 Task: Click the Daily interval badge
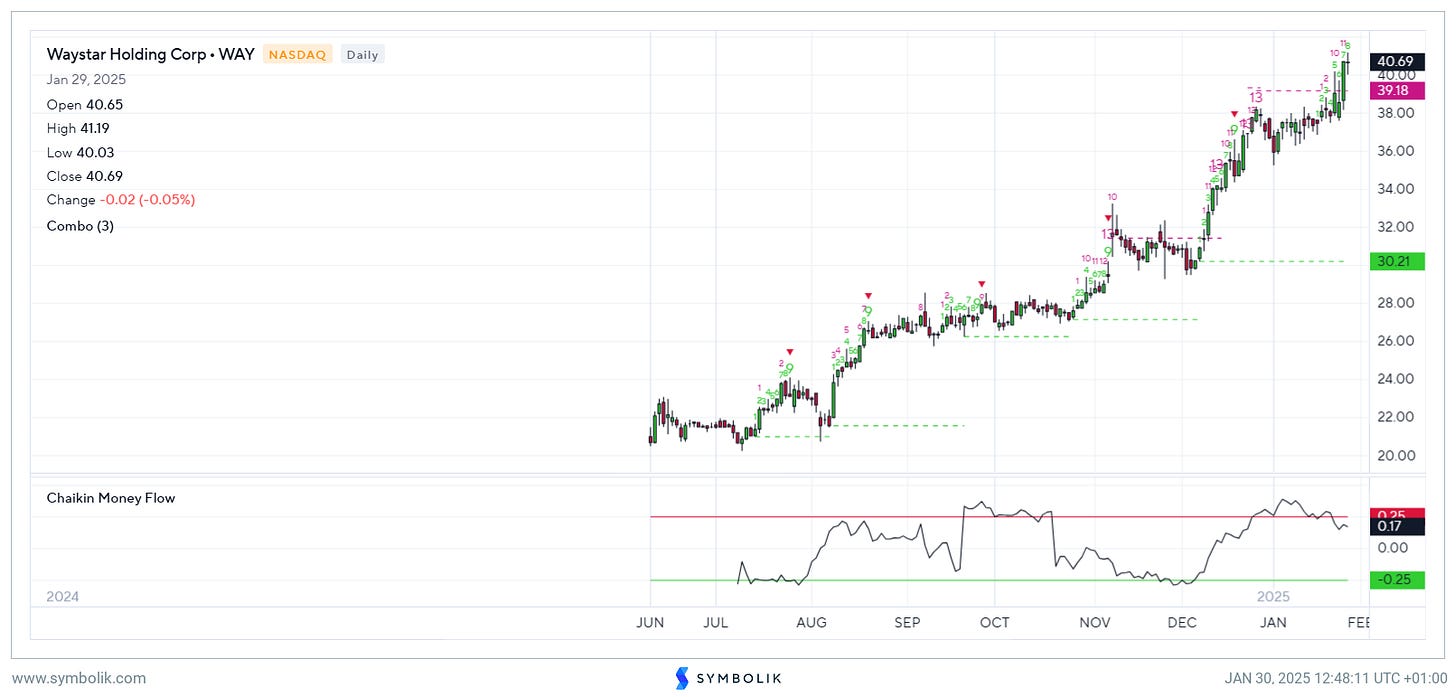tap(362, 55)
